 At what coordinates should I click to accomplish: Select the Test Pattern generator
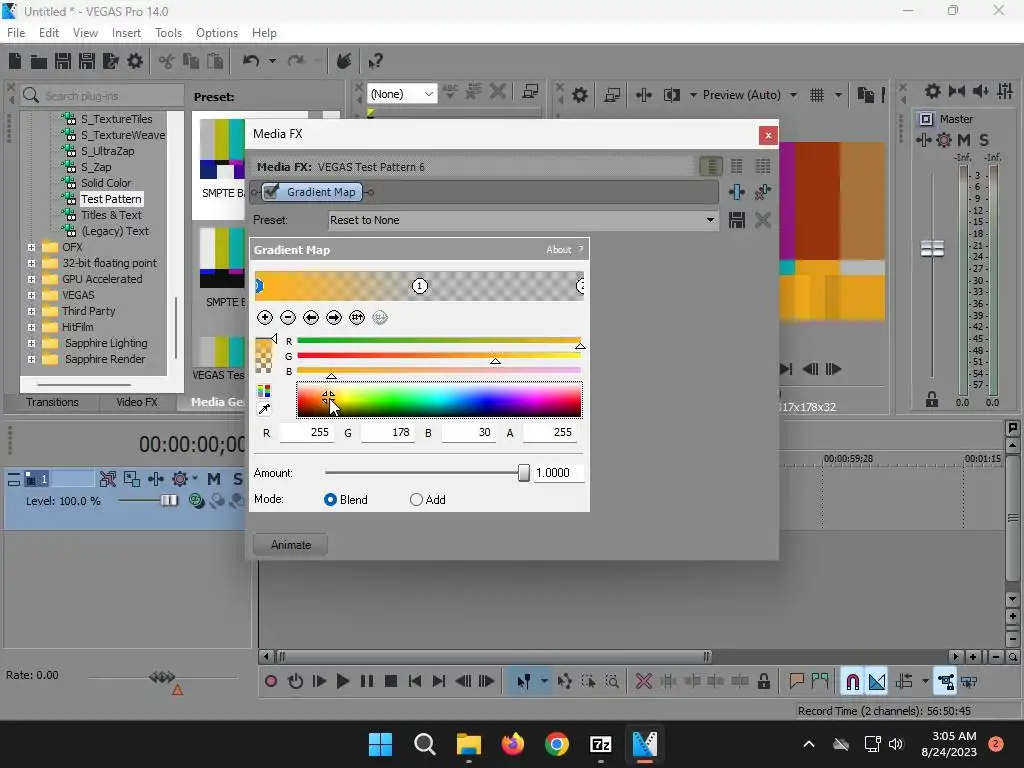pos(111,199)
